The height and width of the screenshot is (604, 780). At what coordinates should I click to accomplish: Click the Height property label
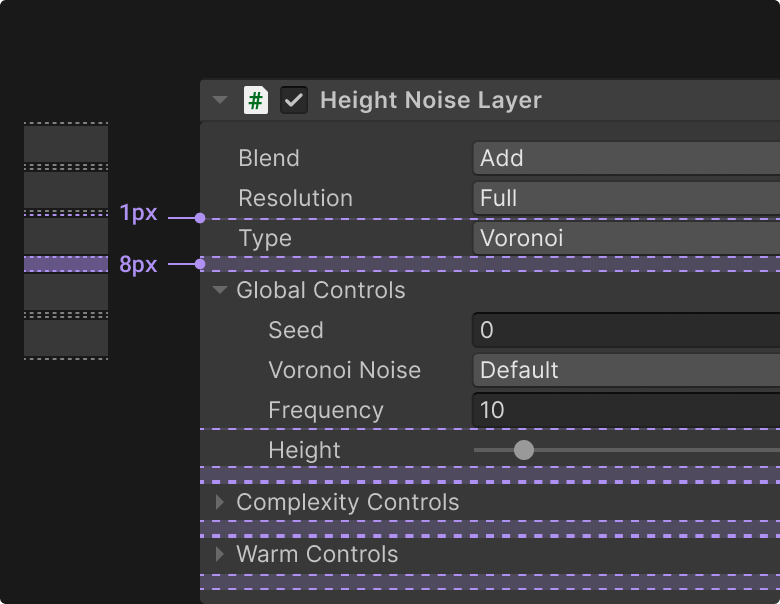pos(304,450)
